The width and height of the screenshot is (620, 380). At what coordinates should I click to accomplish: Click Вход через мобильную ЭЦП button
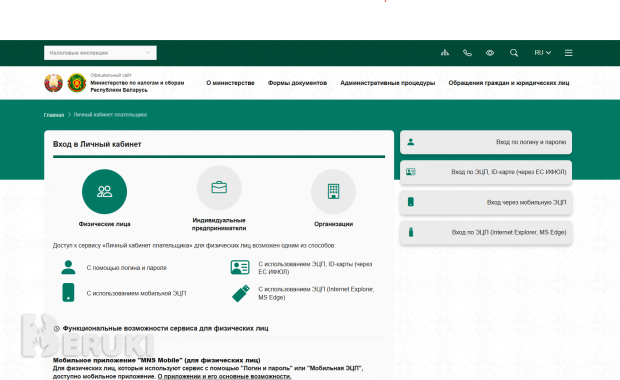tap(486, 202)
